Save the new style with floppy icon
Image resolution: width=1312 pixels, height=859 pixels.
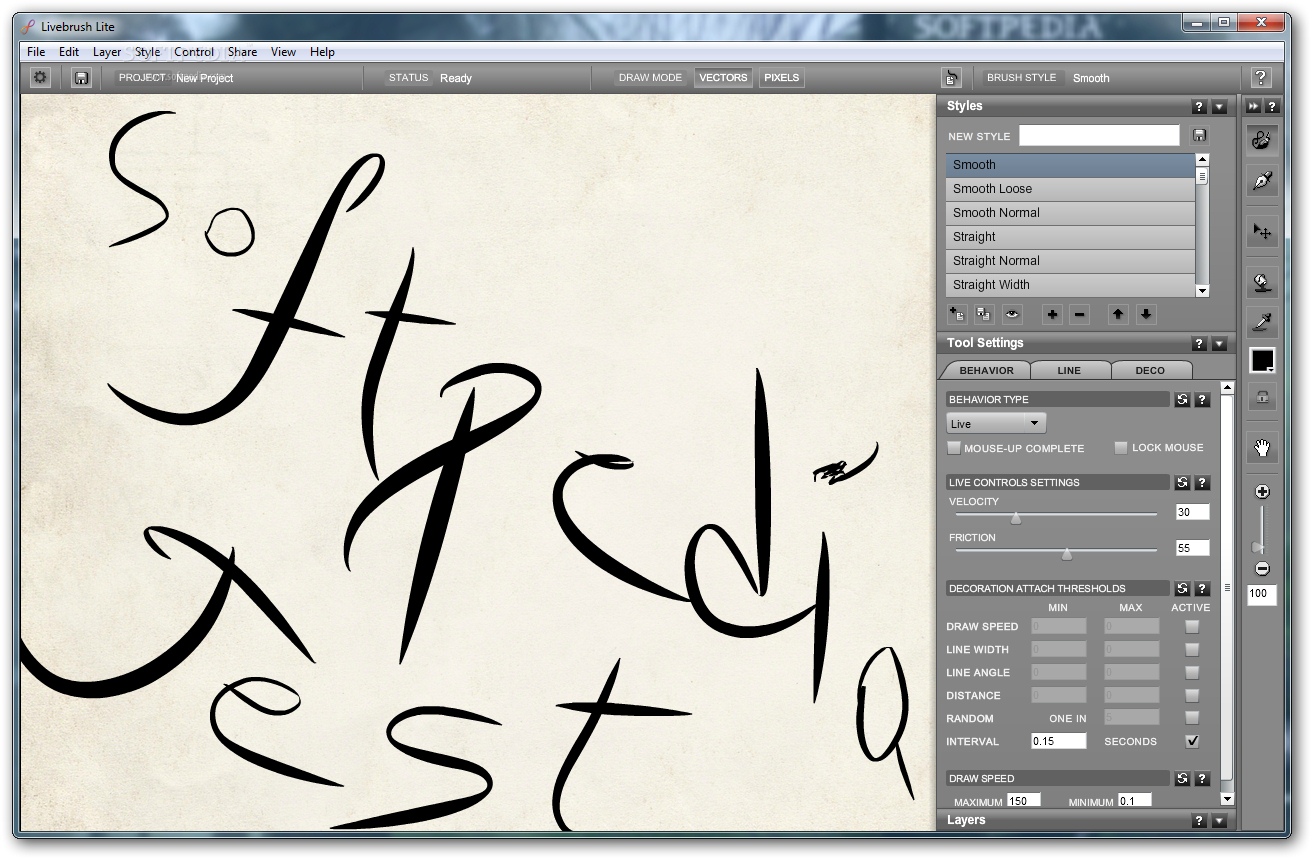pos(1199,136)
